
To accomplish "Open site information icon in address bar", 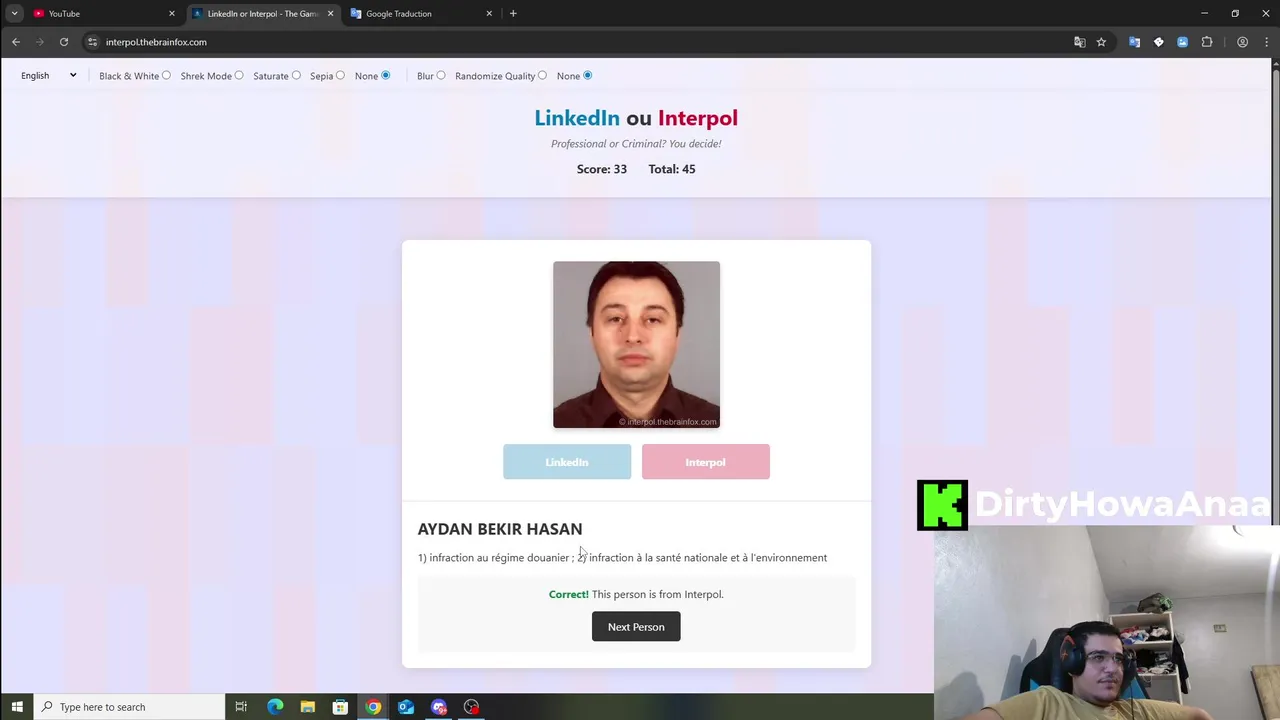I will [x=92, y=42].
